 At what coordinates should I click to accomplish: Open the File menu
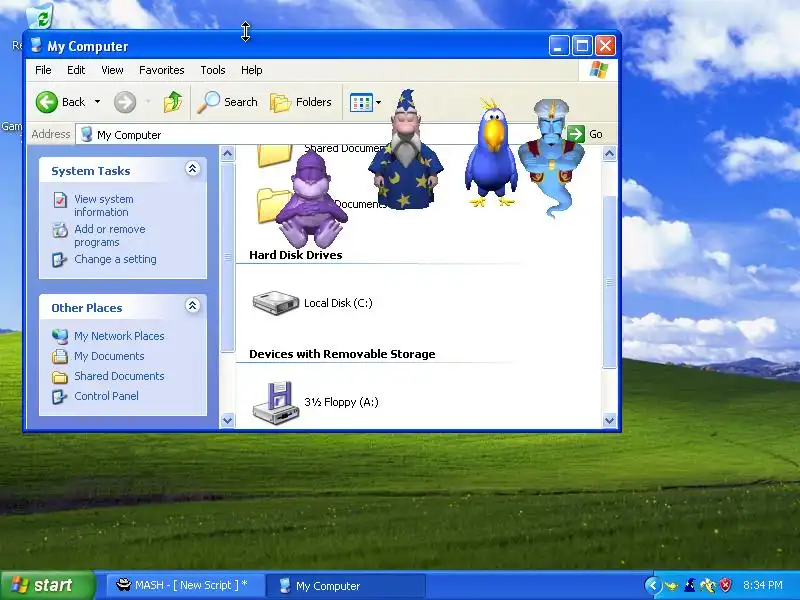pos(43,70)
